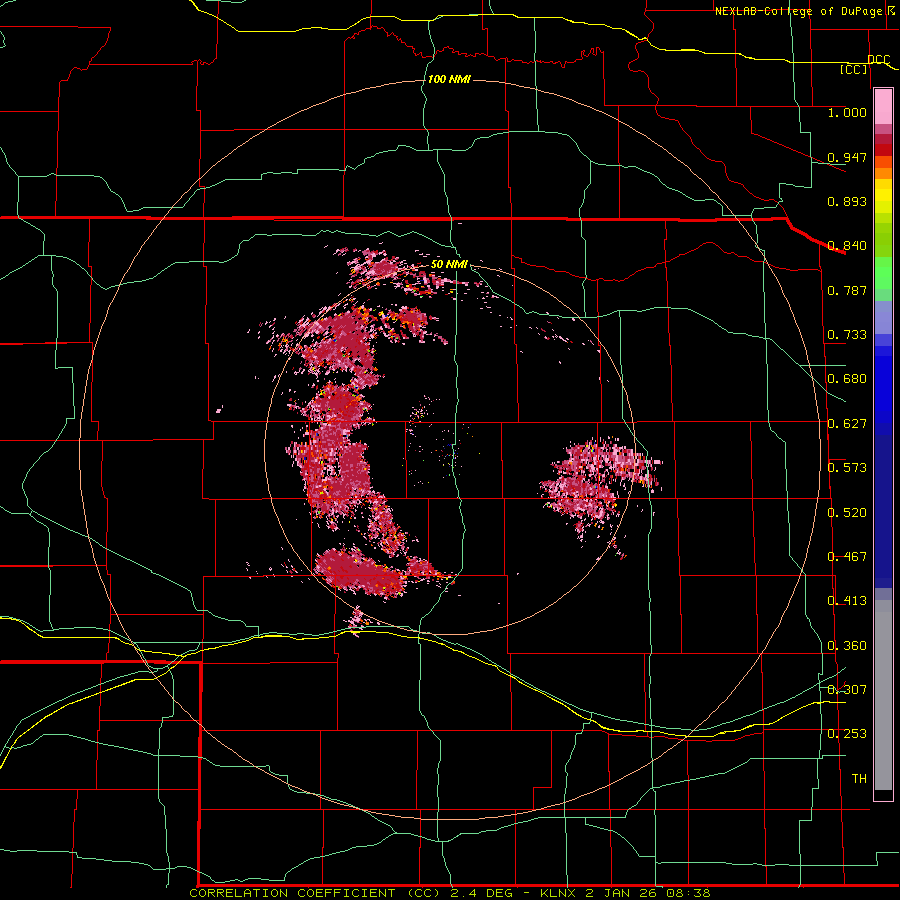
Task: Pick the orange segment of the color bar
Action: click(883, 173)
